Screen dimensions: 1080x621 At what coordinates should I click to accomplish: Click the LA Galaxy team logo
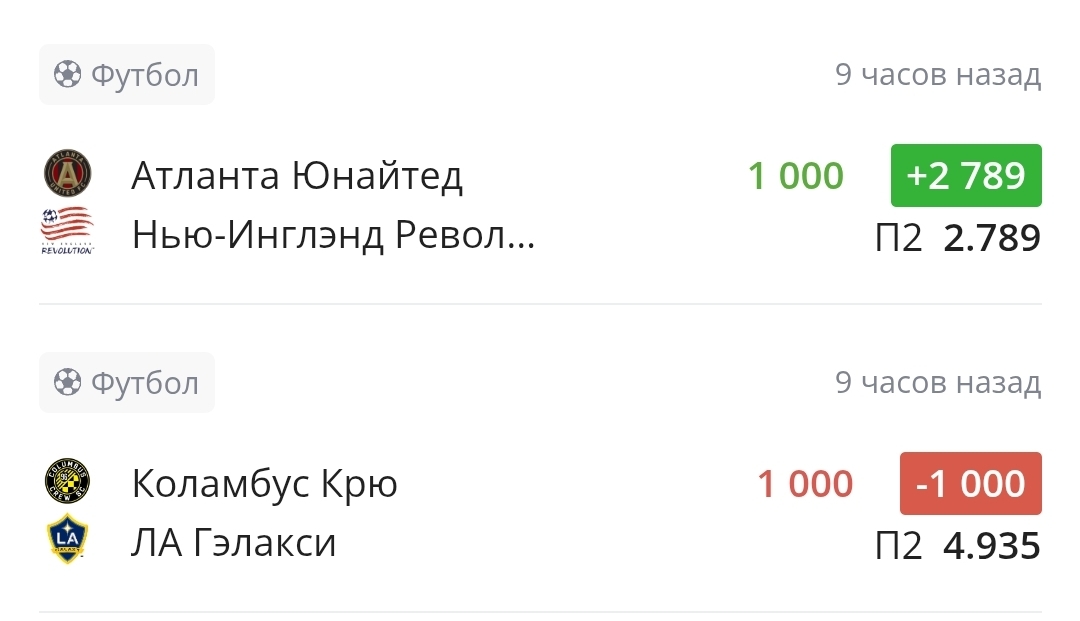[67, 539]
